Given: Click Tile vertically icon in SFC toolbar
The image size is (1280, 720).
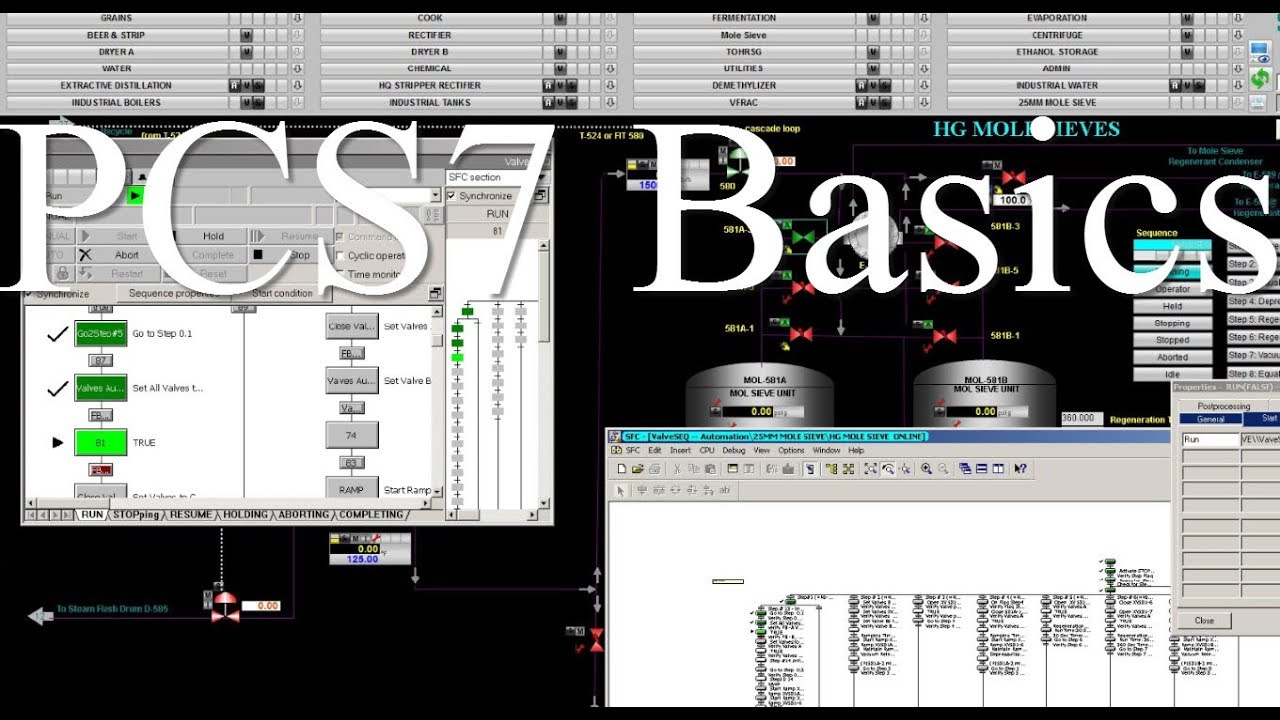Looking at the screenshot, I should (998, 468).
